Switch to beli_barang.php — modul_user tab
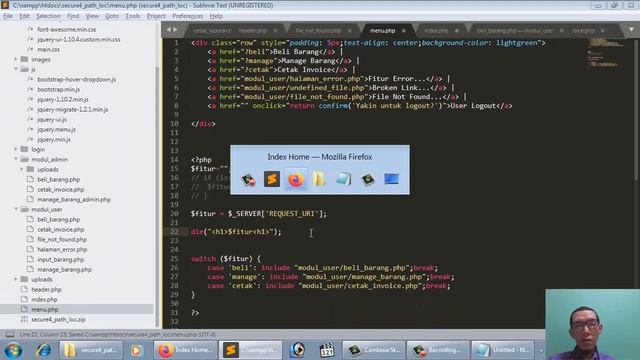The height and width of the screenshot is (360, 640). pyautogui.click(x=515, y=31)
